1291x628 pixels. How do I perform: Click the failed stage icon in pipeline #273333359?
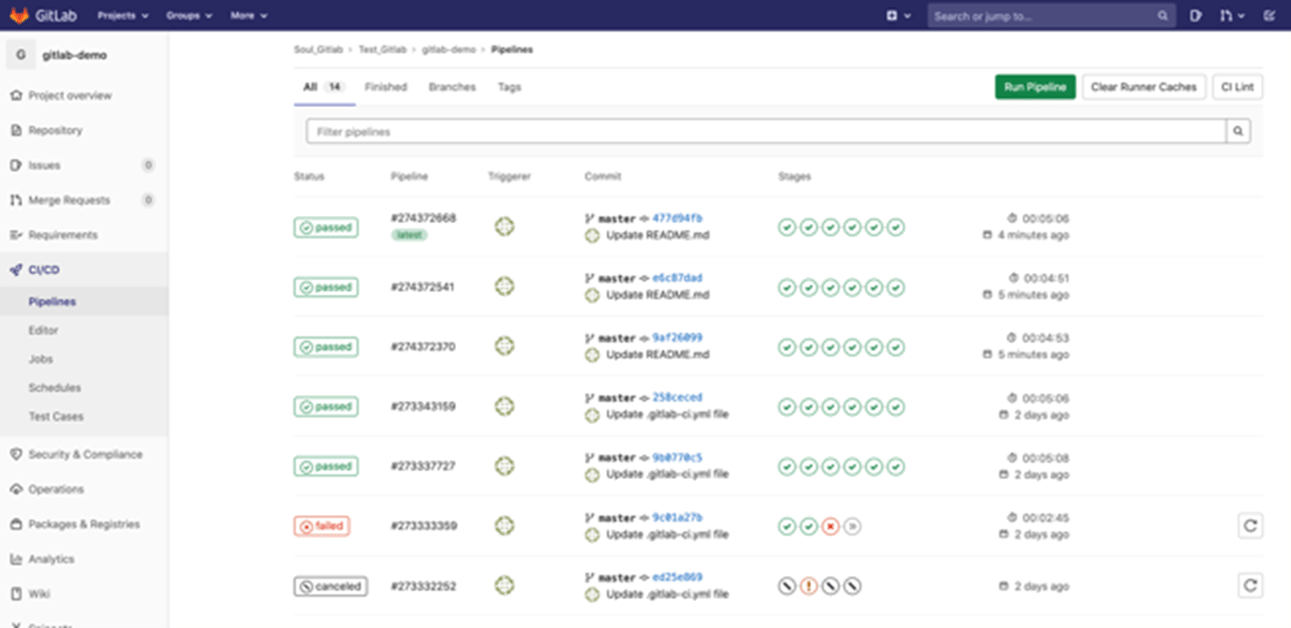pyautogui.click(x=830, y=527)
